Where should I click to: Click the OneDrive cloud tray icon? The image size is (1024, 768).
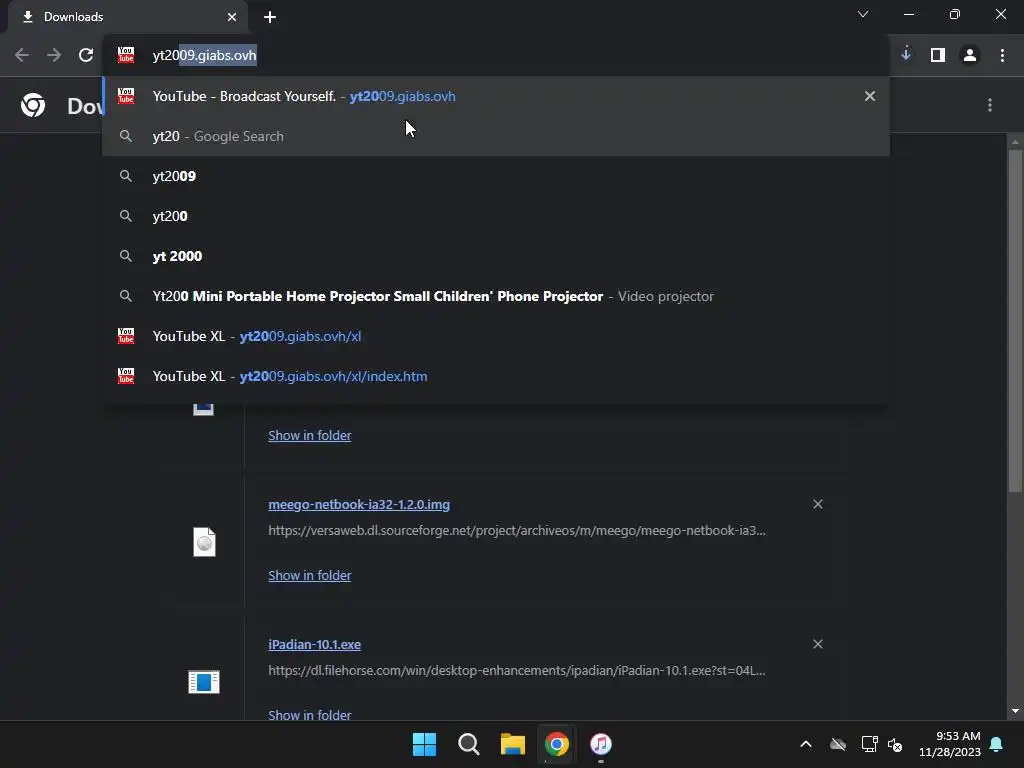pyautogui.click(x=838, y=744)
